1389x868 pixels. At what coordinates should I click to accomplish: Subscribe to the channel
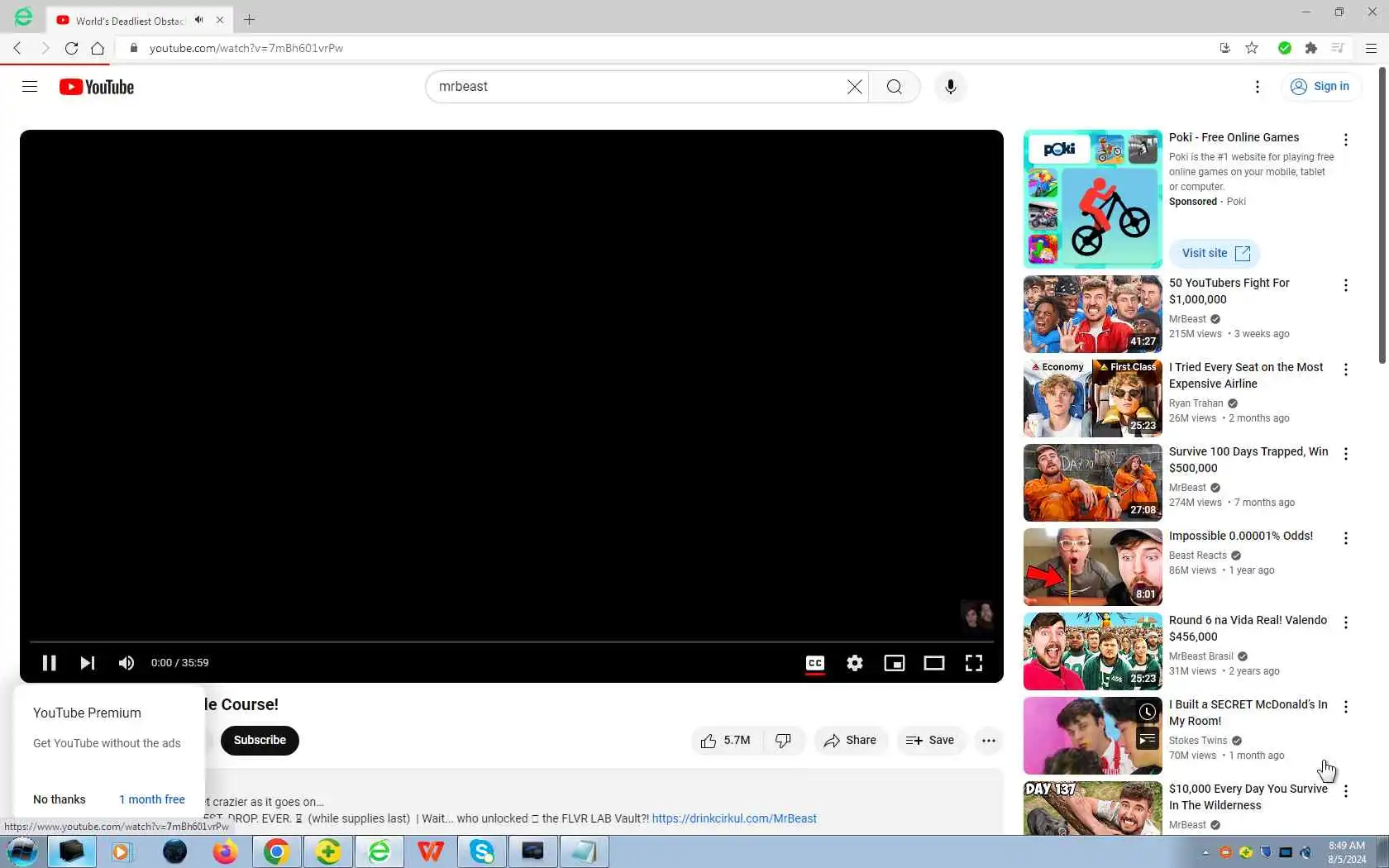point(260,740)
